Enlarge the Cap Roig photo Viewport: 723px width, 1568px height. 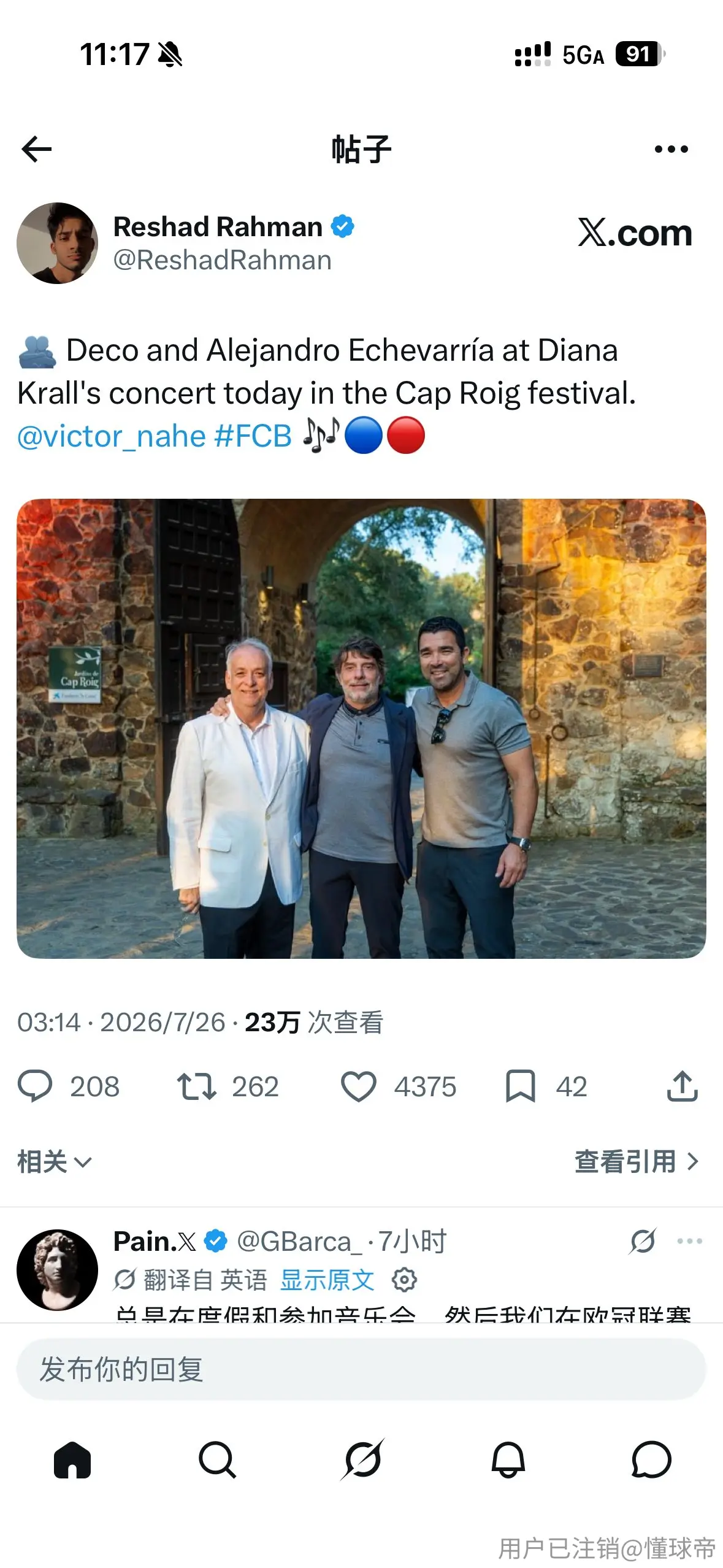[x=361, y=729]
